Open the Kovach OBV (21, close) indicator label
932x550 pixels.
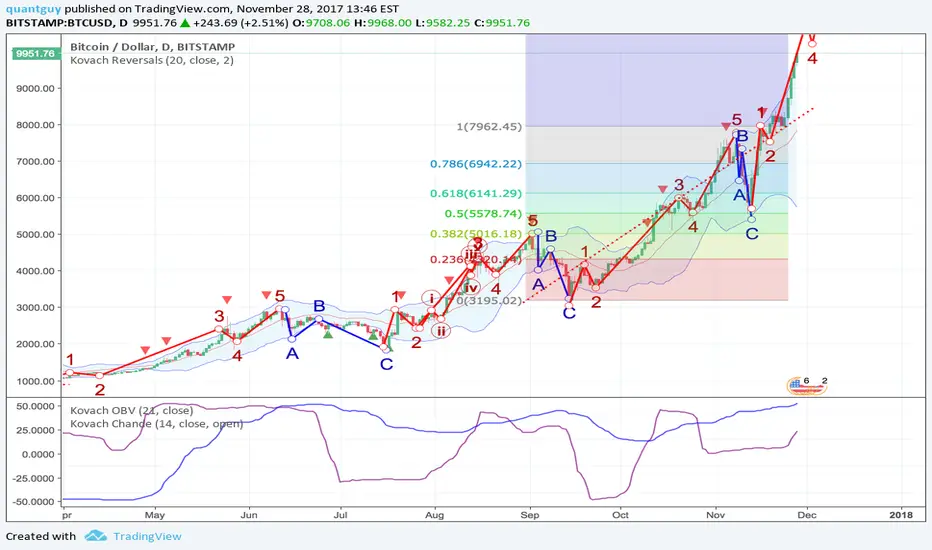pos(131,410)
